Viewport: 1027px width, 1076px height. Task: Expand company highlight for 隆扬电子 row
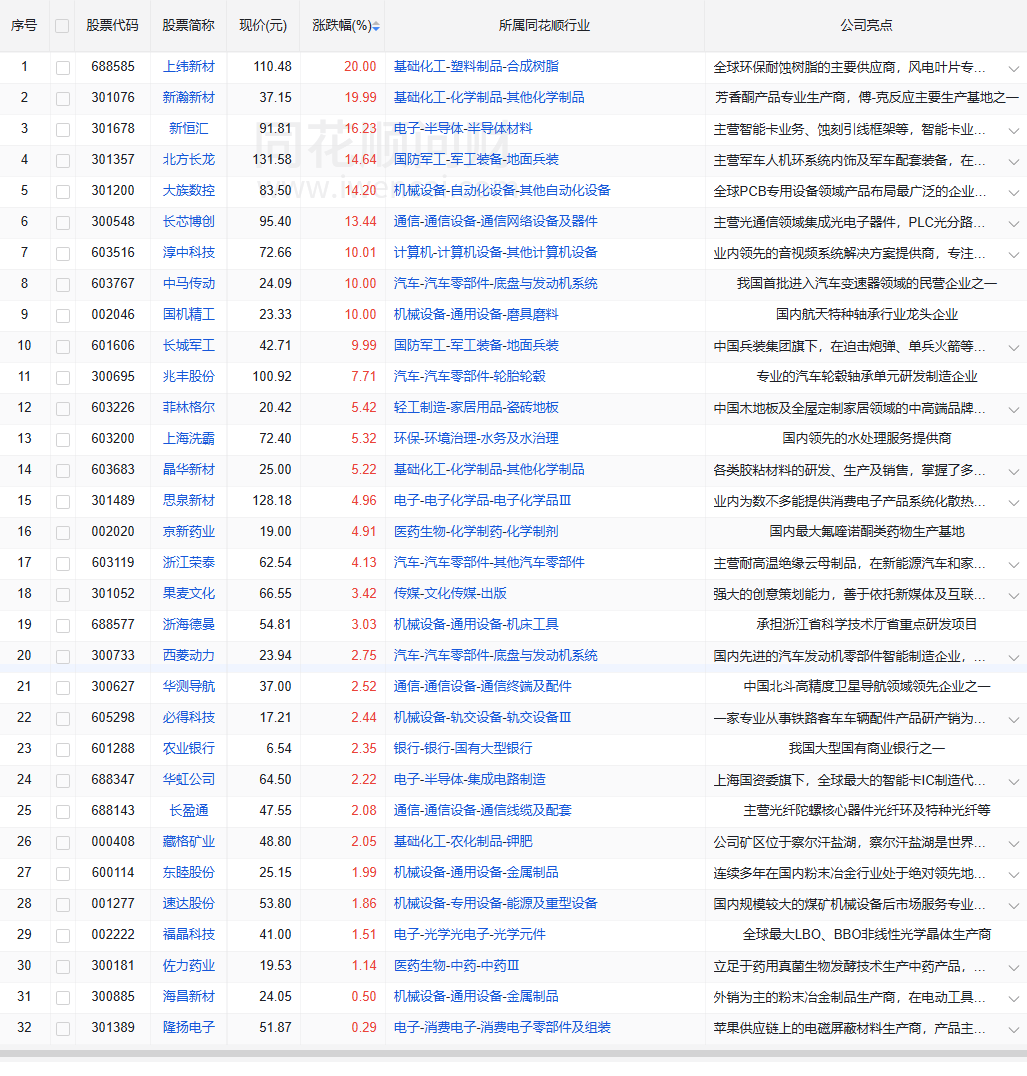point(1013,1029)
